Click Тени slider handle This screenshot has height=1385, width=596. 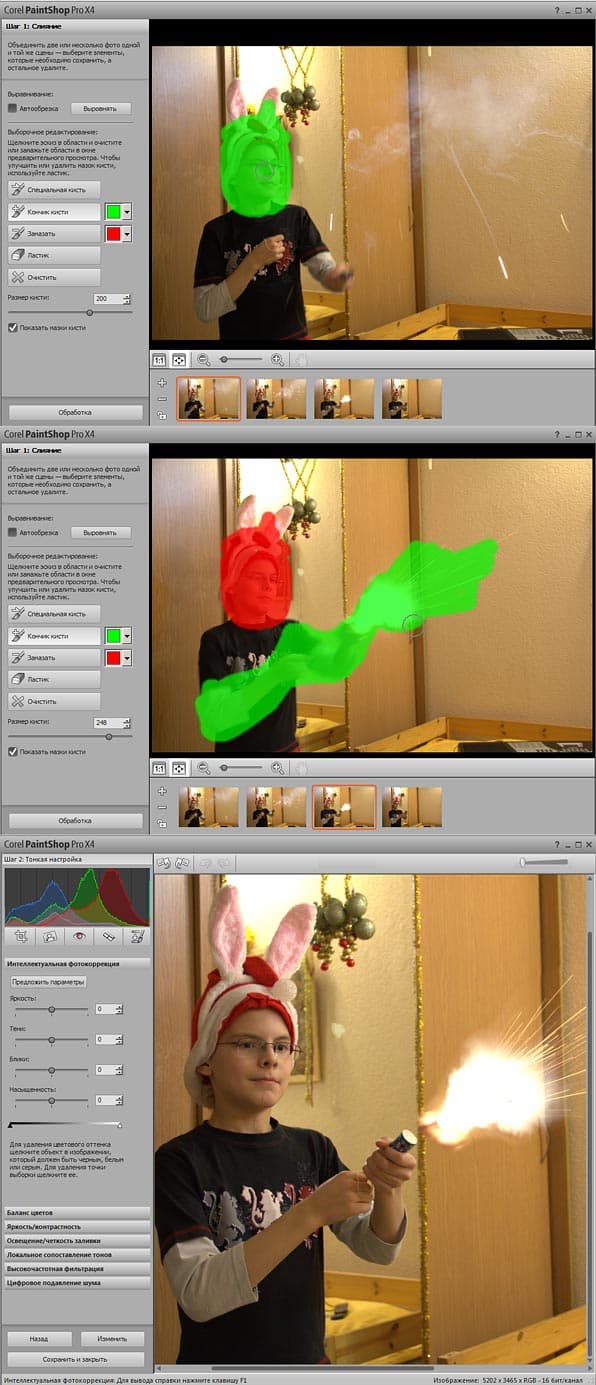(52, 1040)
